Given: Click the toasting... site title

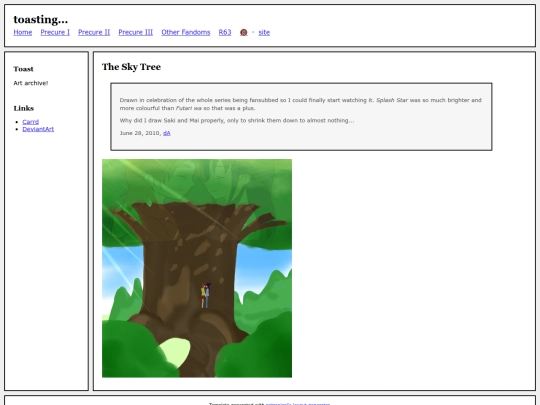Looking at the screenshot, I should 41,19.
